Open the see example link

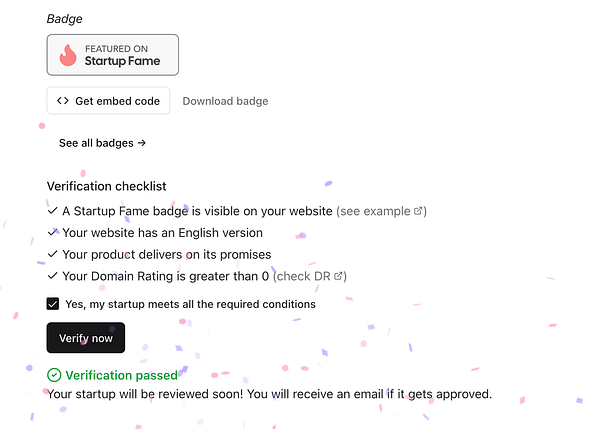pos(381,211)
